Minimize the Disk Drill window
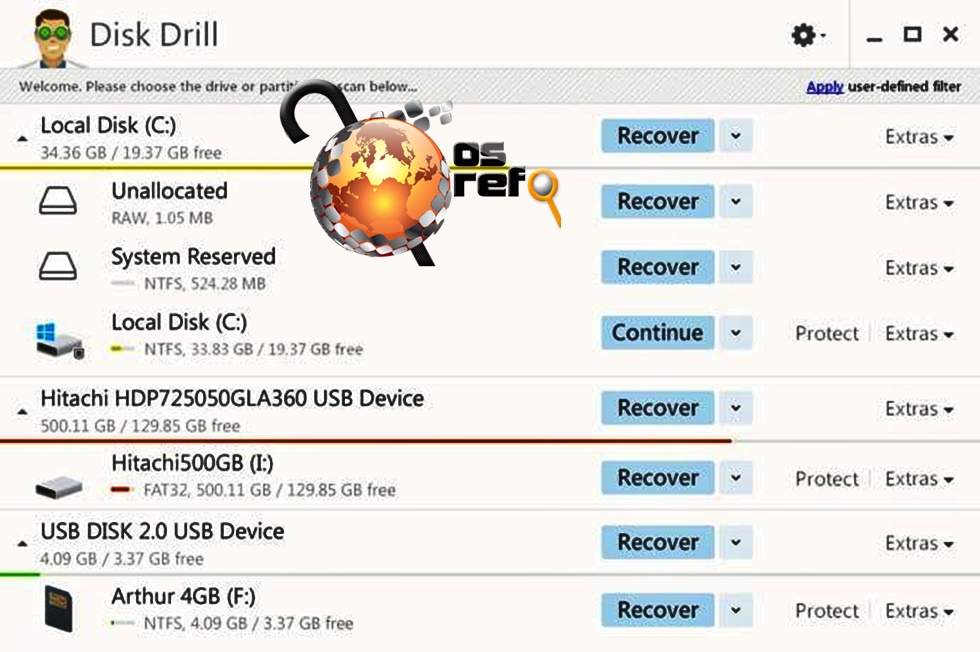The height and width of the screenshot is (652, 980). click(x=874, y=39)
